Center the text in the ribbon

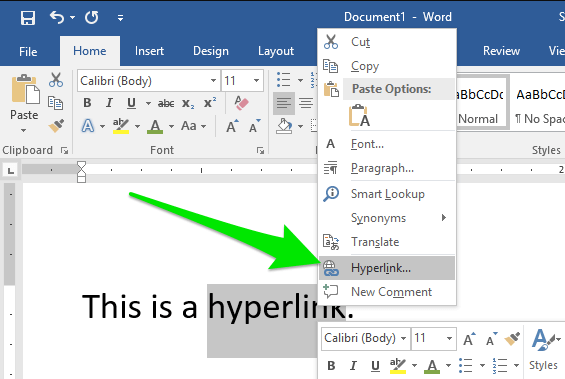pos(306,103)
